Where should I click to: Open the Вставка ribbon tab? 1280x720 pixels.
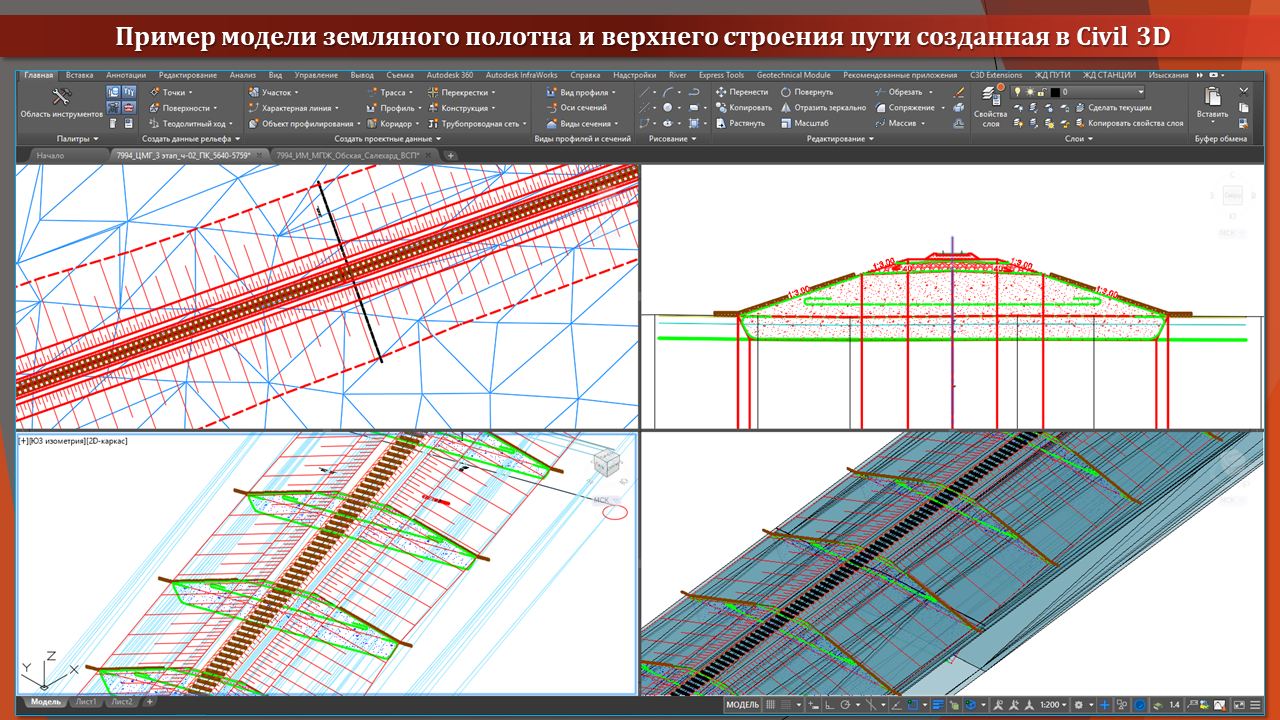tap(80, 75)
